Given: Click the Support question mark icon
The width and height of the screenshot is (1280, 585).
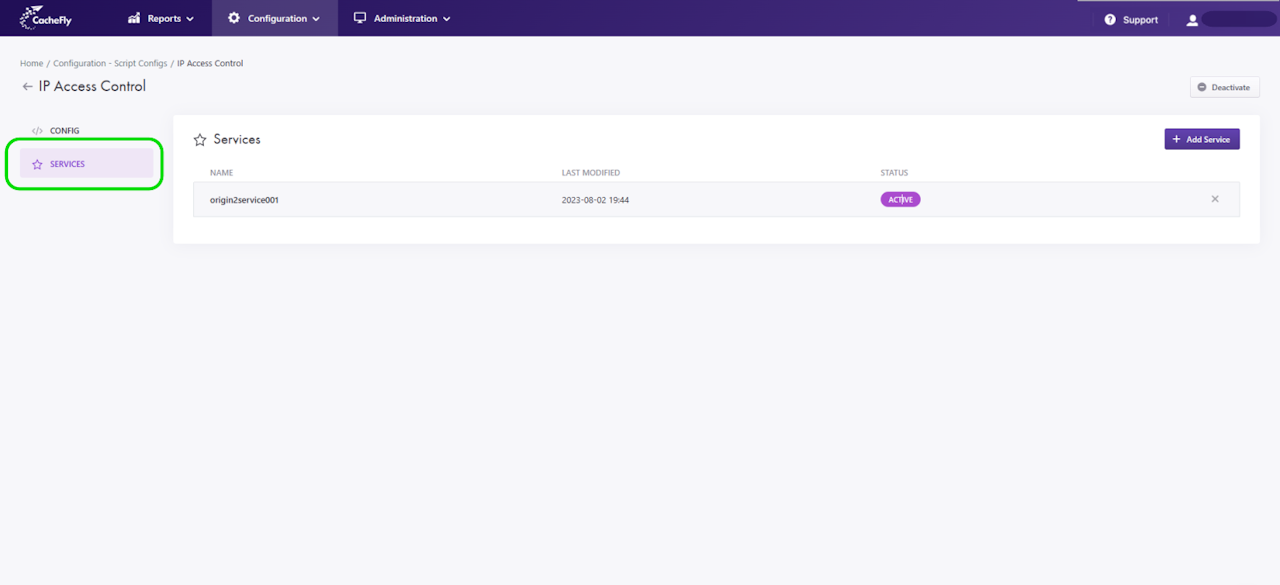Looking at the screenshot, I should (1110, 20).
